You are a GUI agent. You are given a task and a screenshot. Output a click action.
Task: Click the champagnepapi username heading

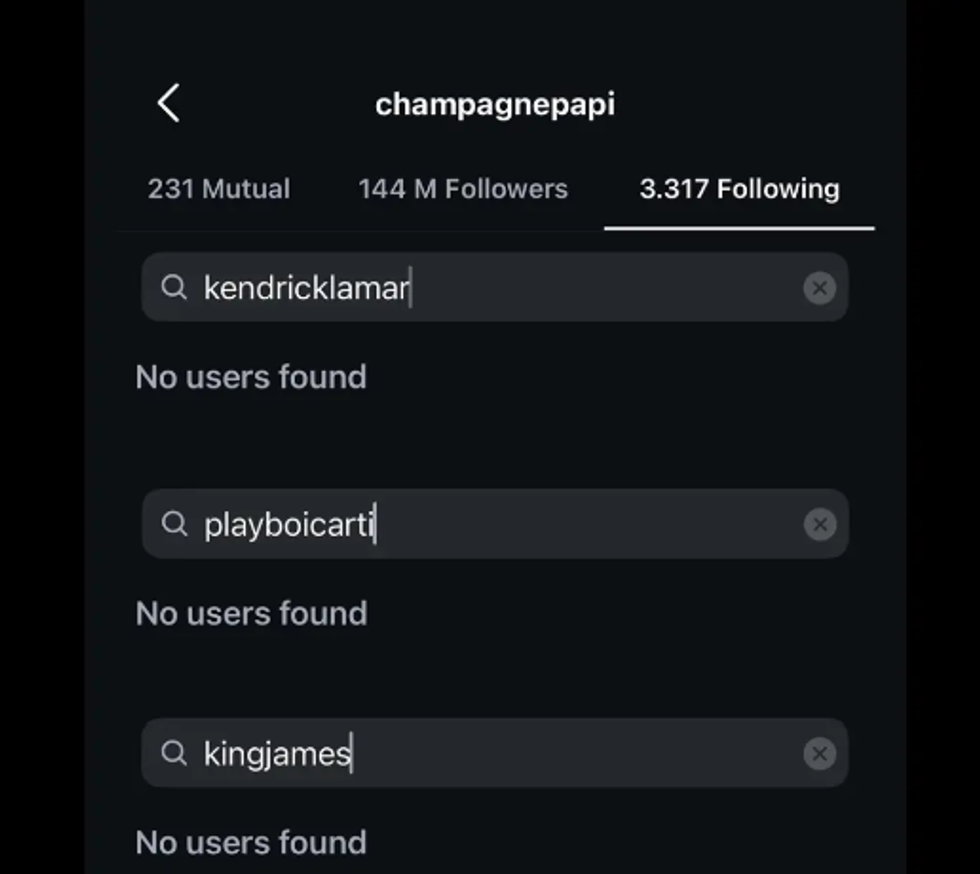click(496, 103)
